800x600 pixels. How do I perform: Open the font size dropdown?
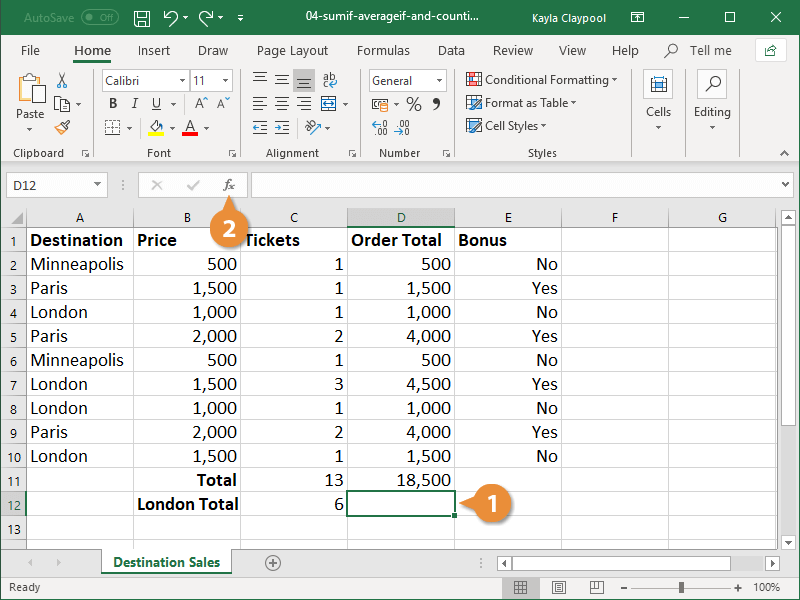(x=224, y=80)
